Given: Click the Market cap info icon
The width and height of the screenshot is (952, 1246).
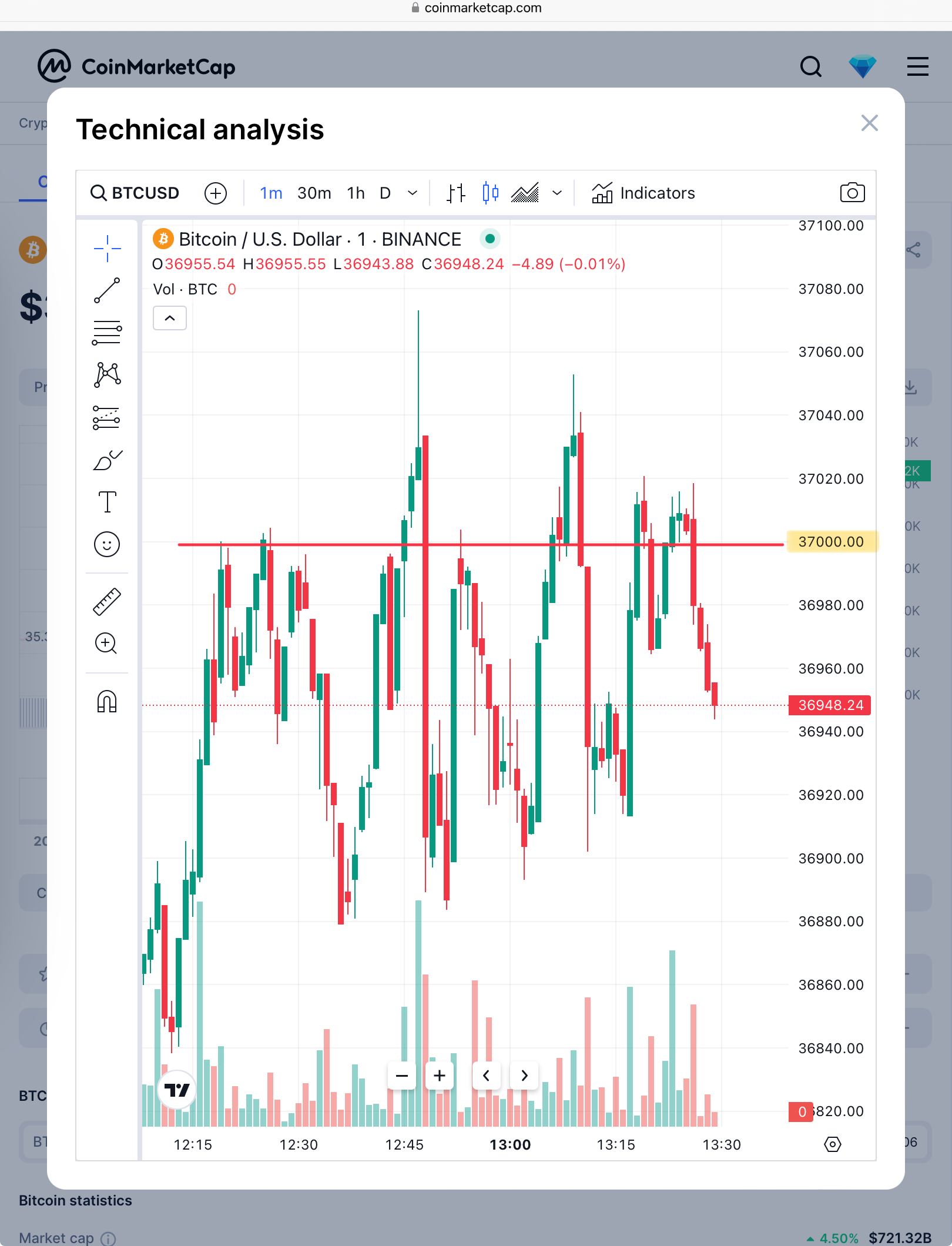Looking at the screenshot, I should coord(108,1238).
